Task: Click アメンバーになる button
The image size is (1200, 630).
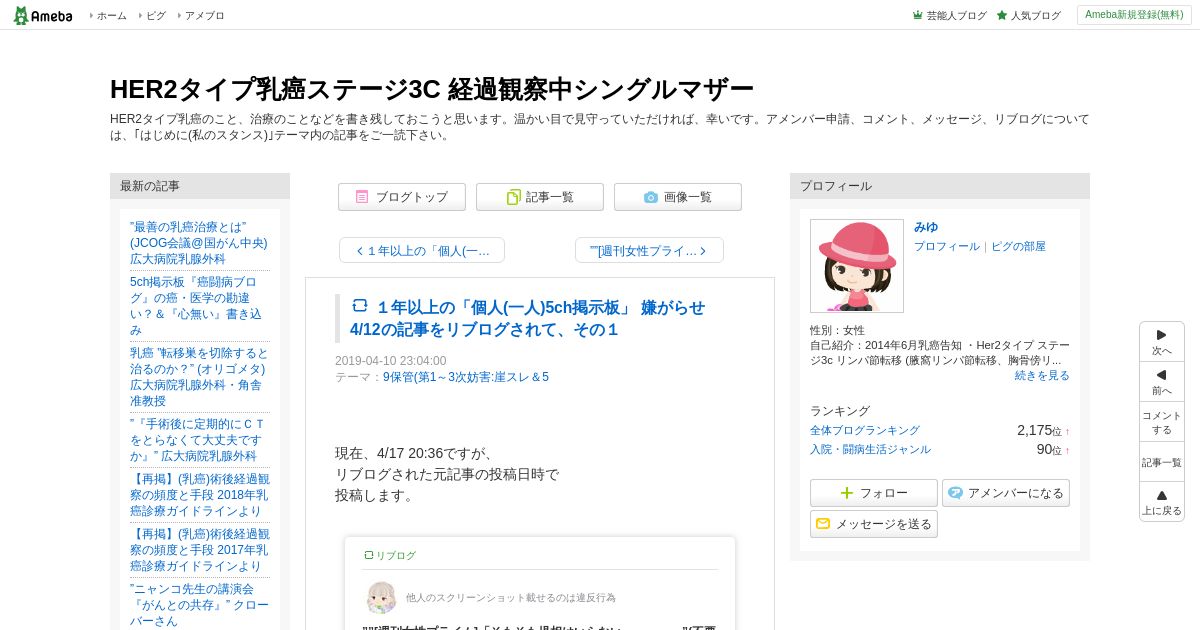Action: point(1006,493)
